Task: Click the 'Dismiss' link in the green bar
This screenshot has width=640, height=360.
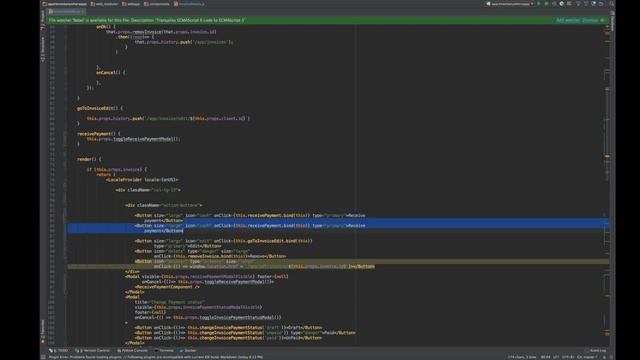Action: click(590, 20)
